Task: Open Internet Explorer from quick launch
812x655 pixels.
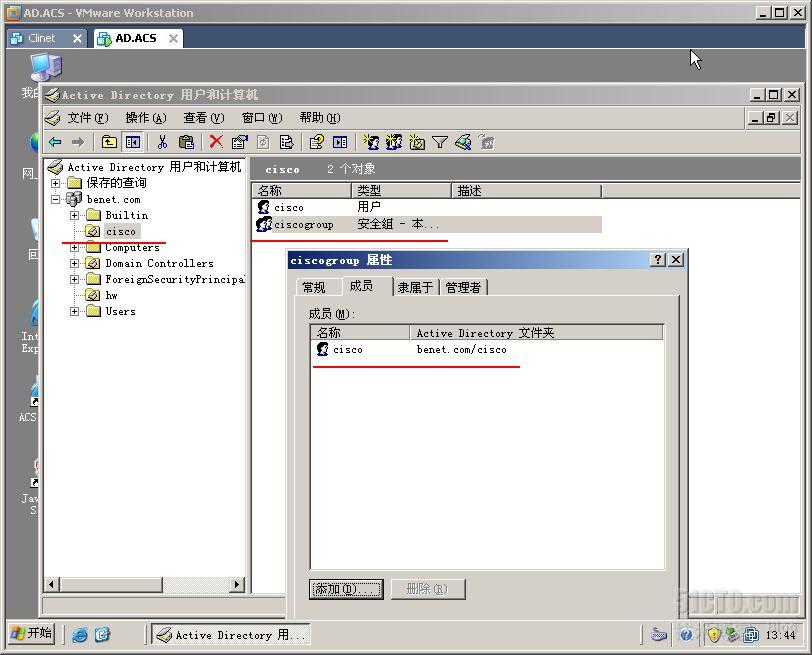Action: tap(80, 634)
